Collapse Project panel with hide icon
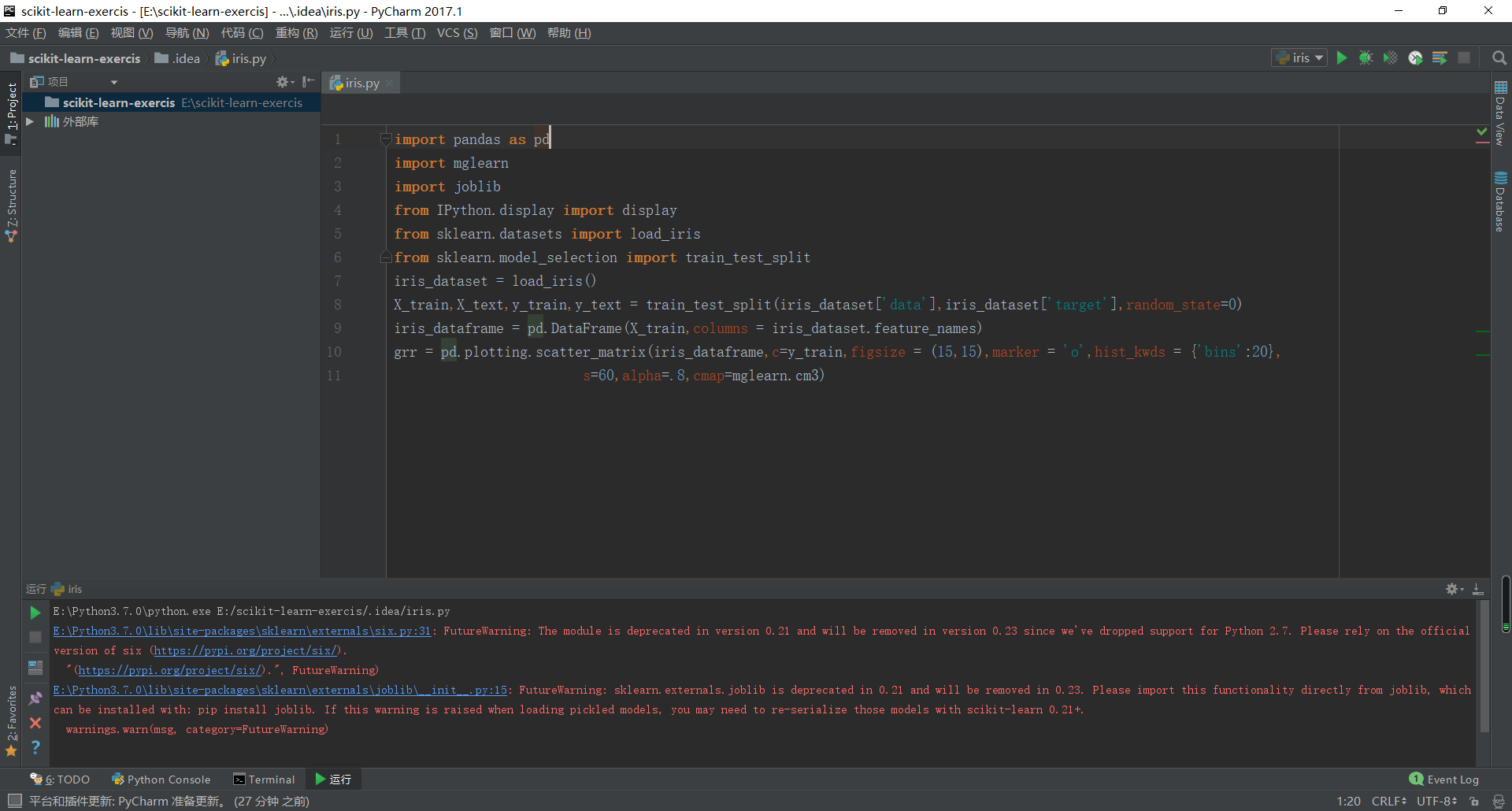 click(x=308, y=82)
